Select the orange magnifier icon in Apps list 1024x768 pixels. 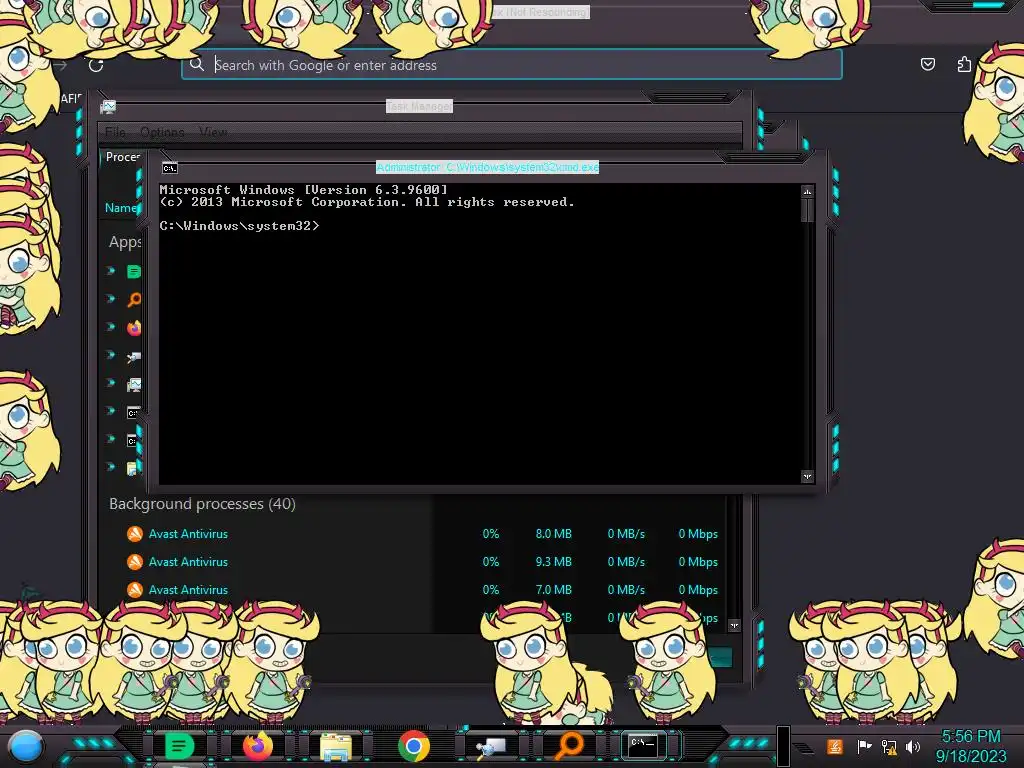(x=134, y=299)
